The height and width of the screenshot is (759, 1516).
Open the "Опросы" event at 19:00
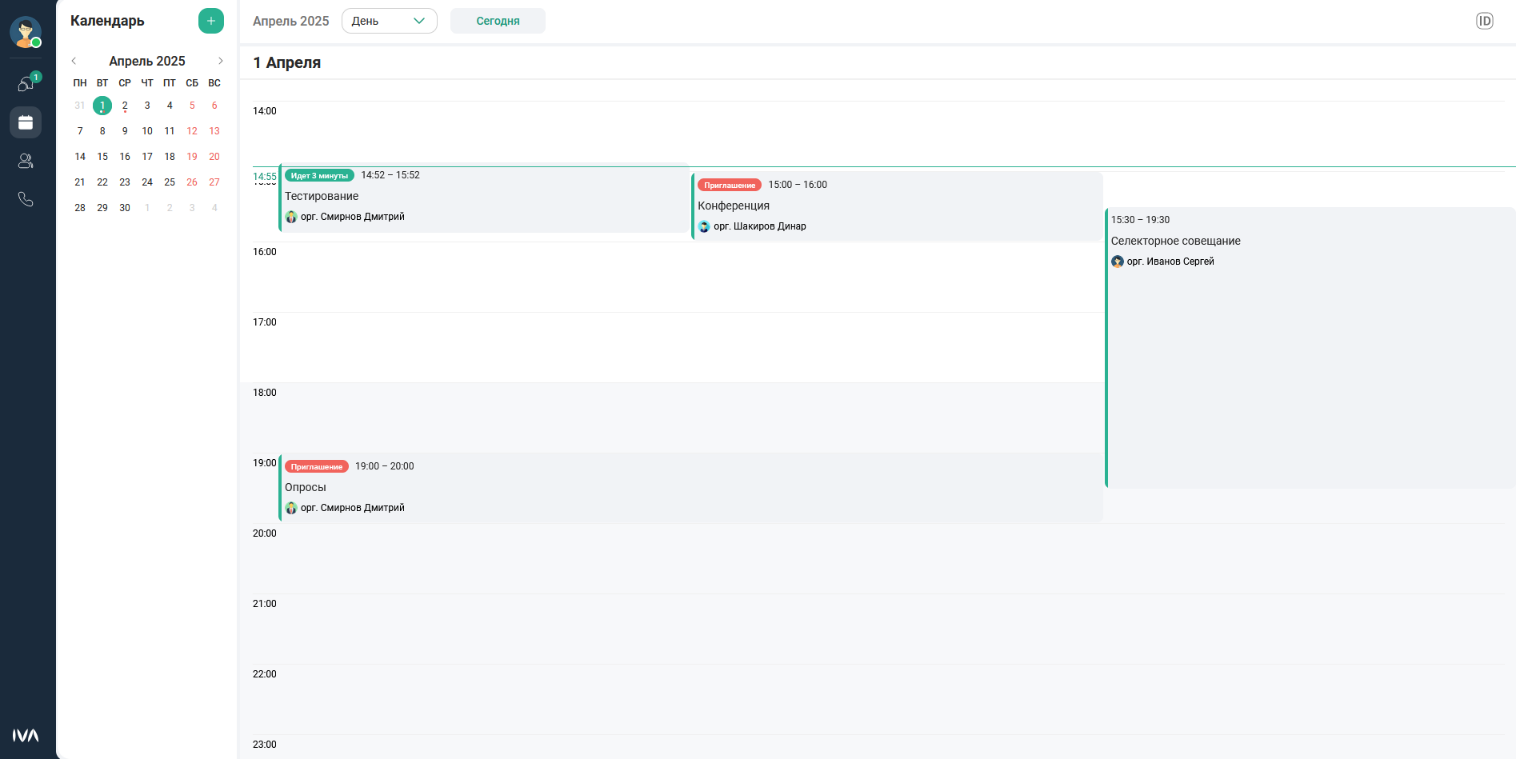690,488
